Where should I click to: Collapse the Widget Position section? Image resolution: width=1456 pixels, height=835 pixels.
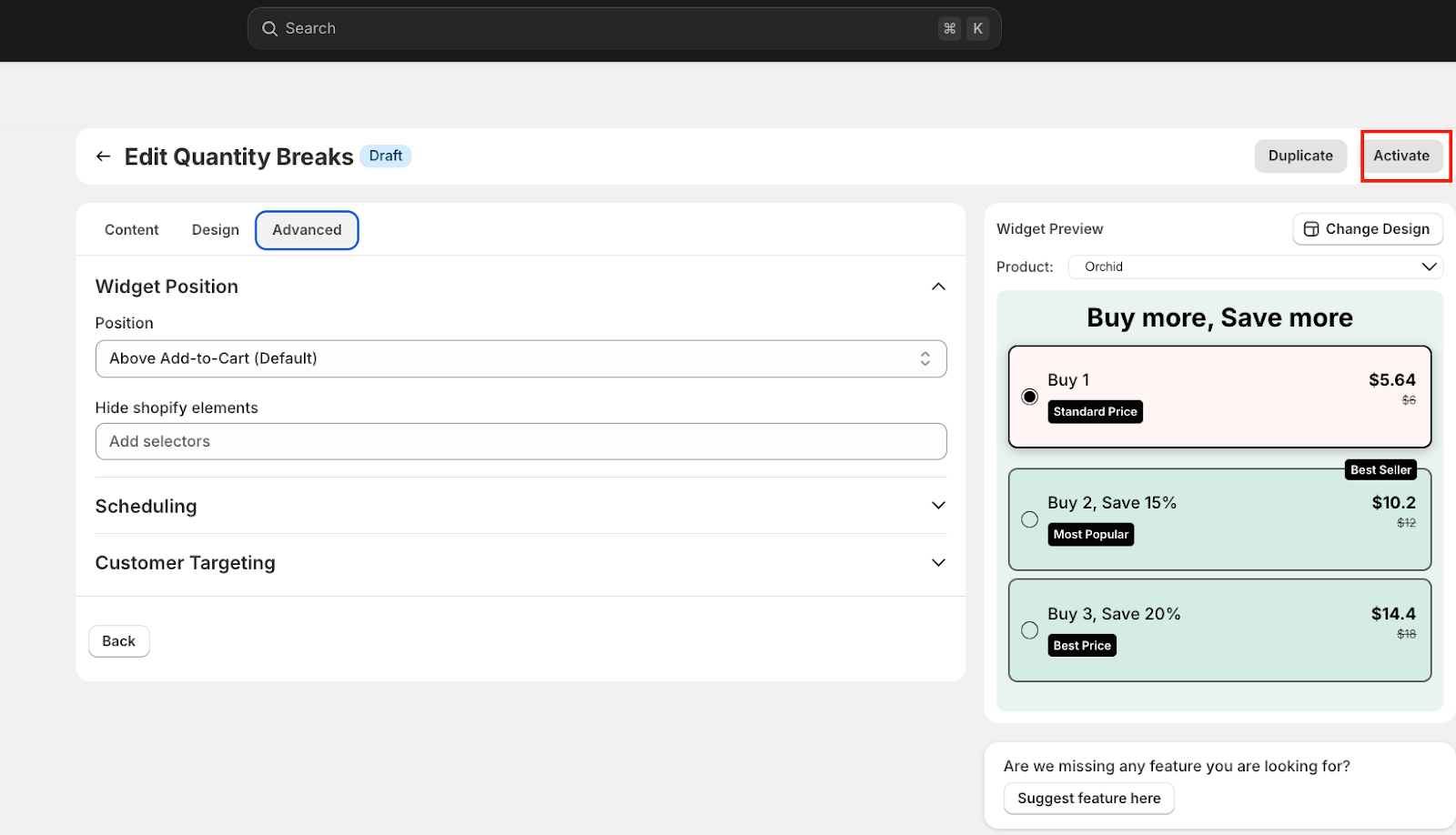(938, 287)
